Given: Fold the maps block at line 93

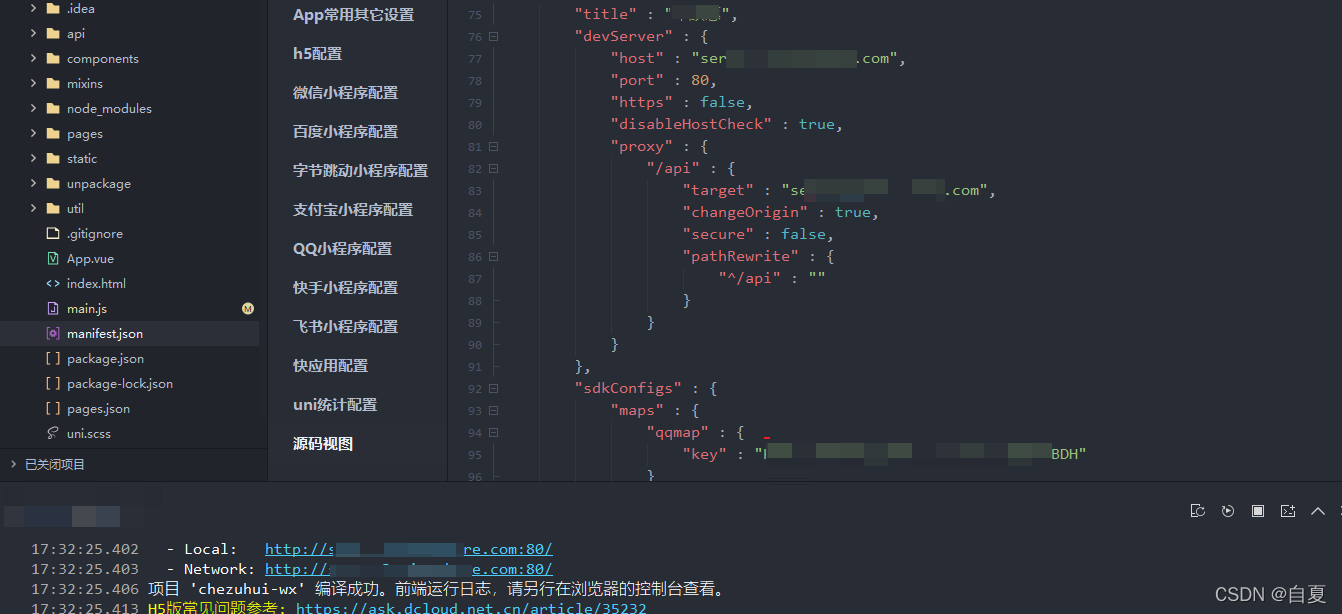Looking at the screenshot, I should [494, 411].
